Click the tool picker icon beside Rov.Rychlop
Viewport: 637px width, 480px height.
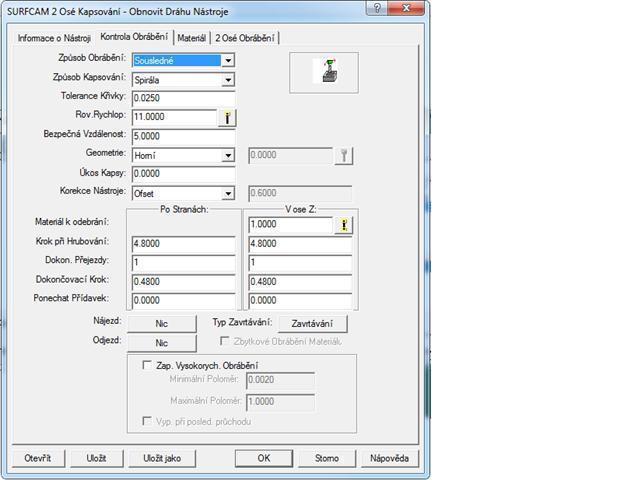(x=227, y=118)
